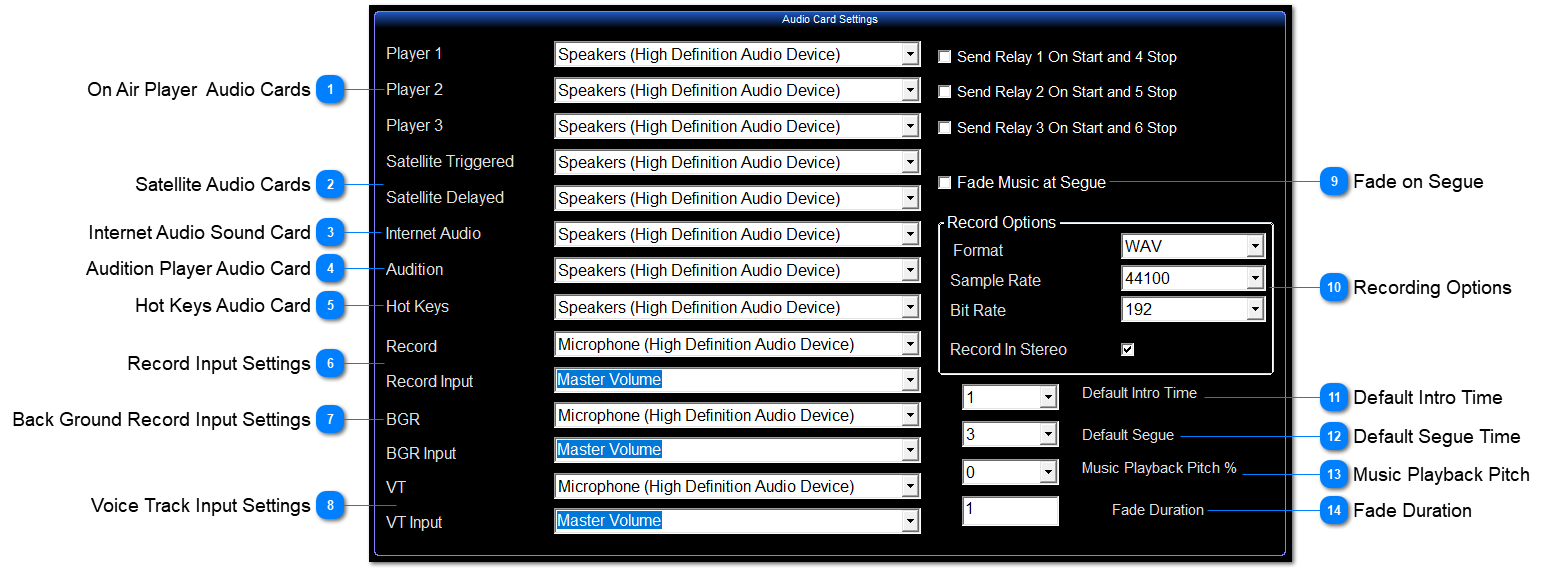Click the Default Intro Time label in dialog
The height and width of the screenshot is (571, 1546).
(x=1139, y=393)
